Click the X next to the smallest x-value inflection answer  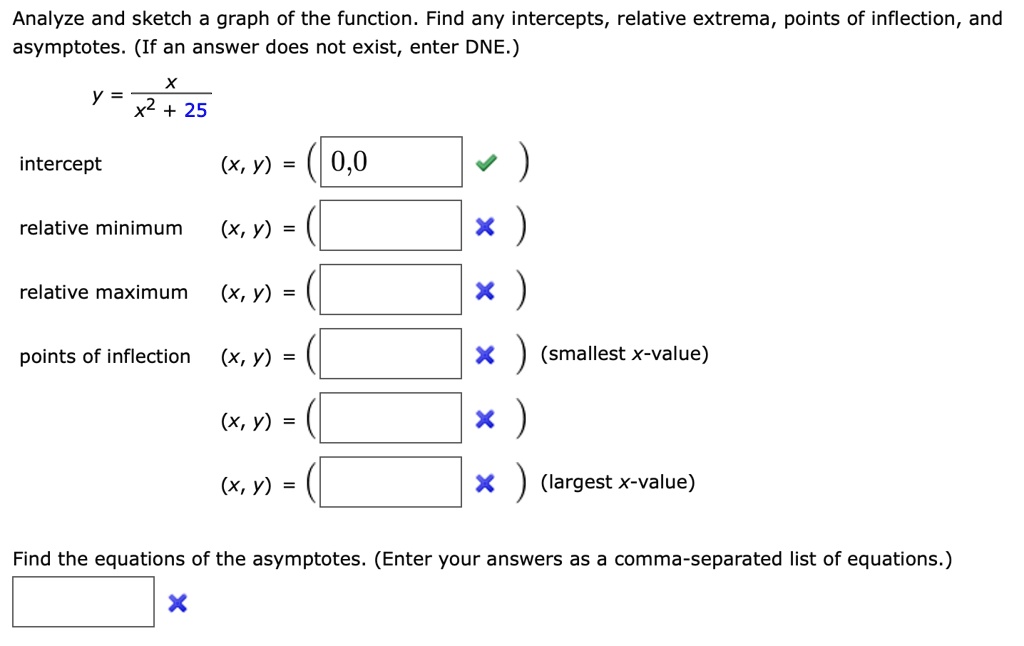click(x=485, y=354)
